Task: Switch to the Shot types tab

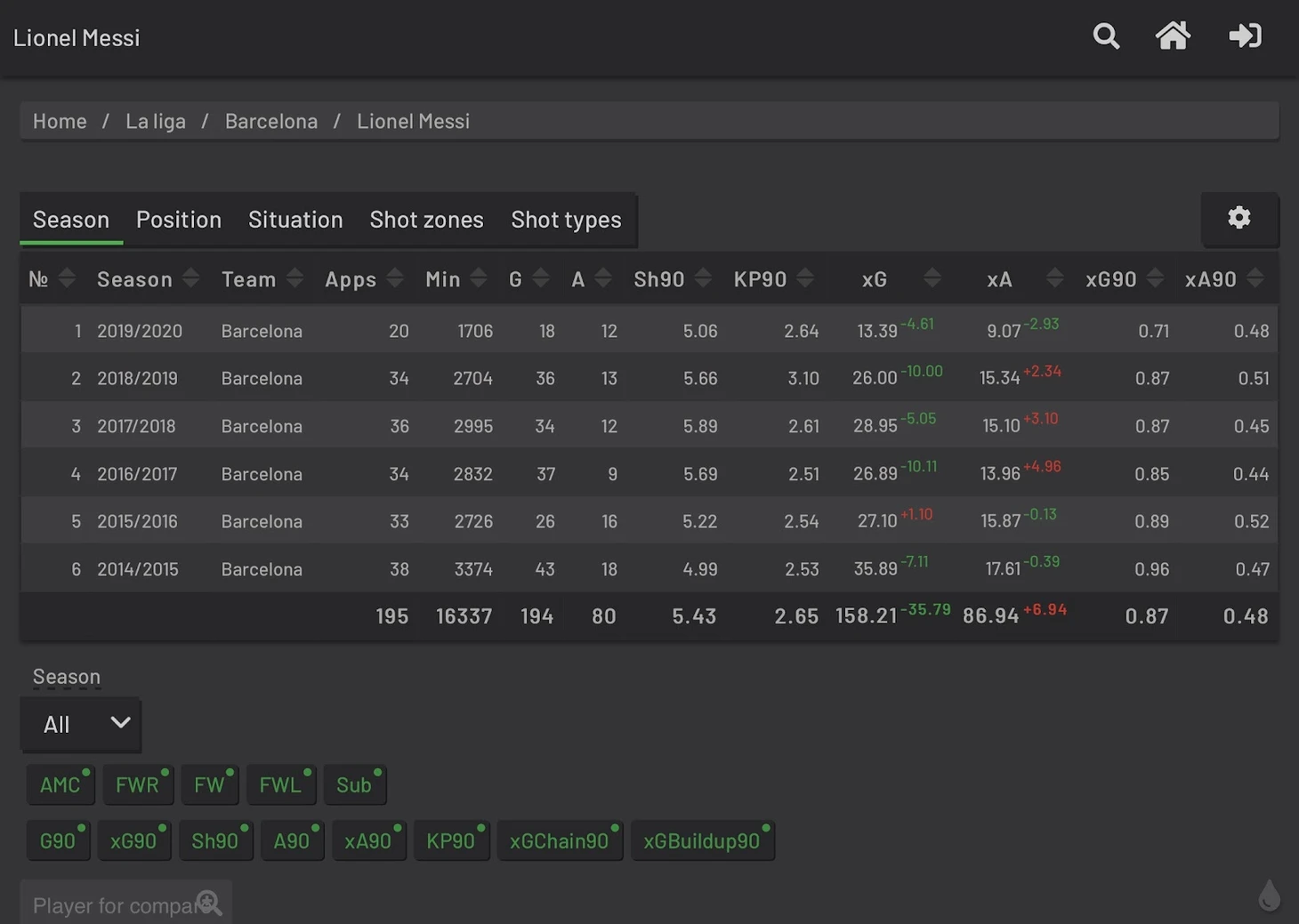Action: 566,220
